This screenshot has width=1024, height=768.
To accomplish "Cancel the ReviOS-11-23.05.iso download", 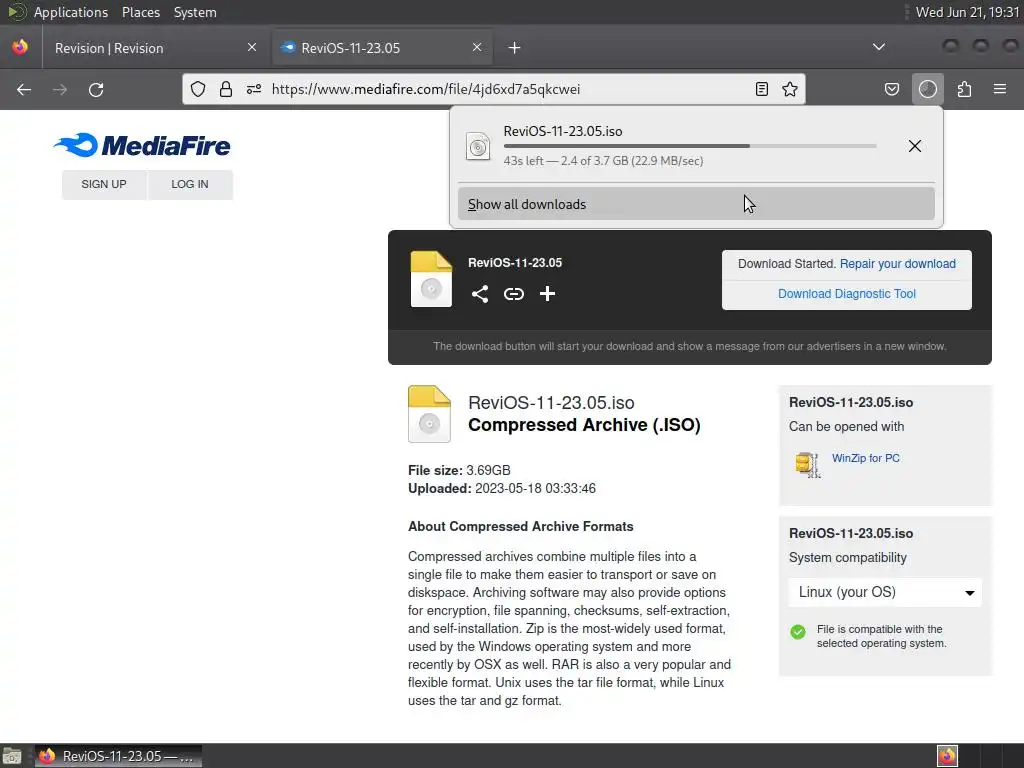I will 914,146.
